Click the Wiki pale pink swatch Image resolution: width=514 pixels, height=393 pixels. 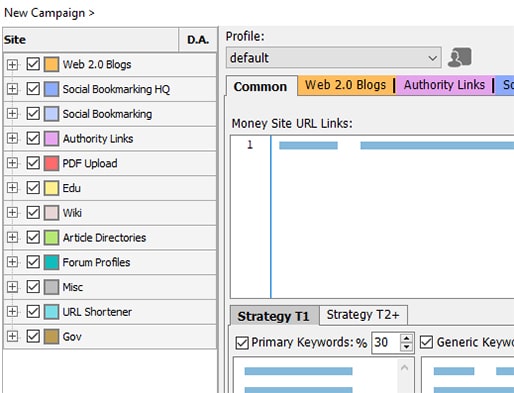point(51,212)
